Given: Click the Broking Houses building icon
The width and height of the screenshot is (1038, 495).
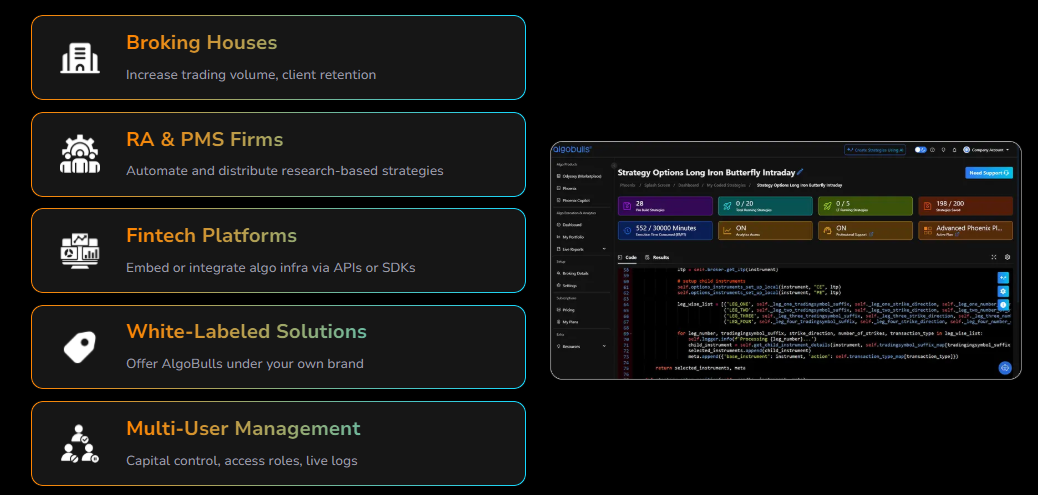Looking at the screenshot, I should 79,58.
